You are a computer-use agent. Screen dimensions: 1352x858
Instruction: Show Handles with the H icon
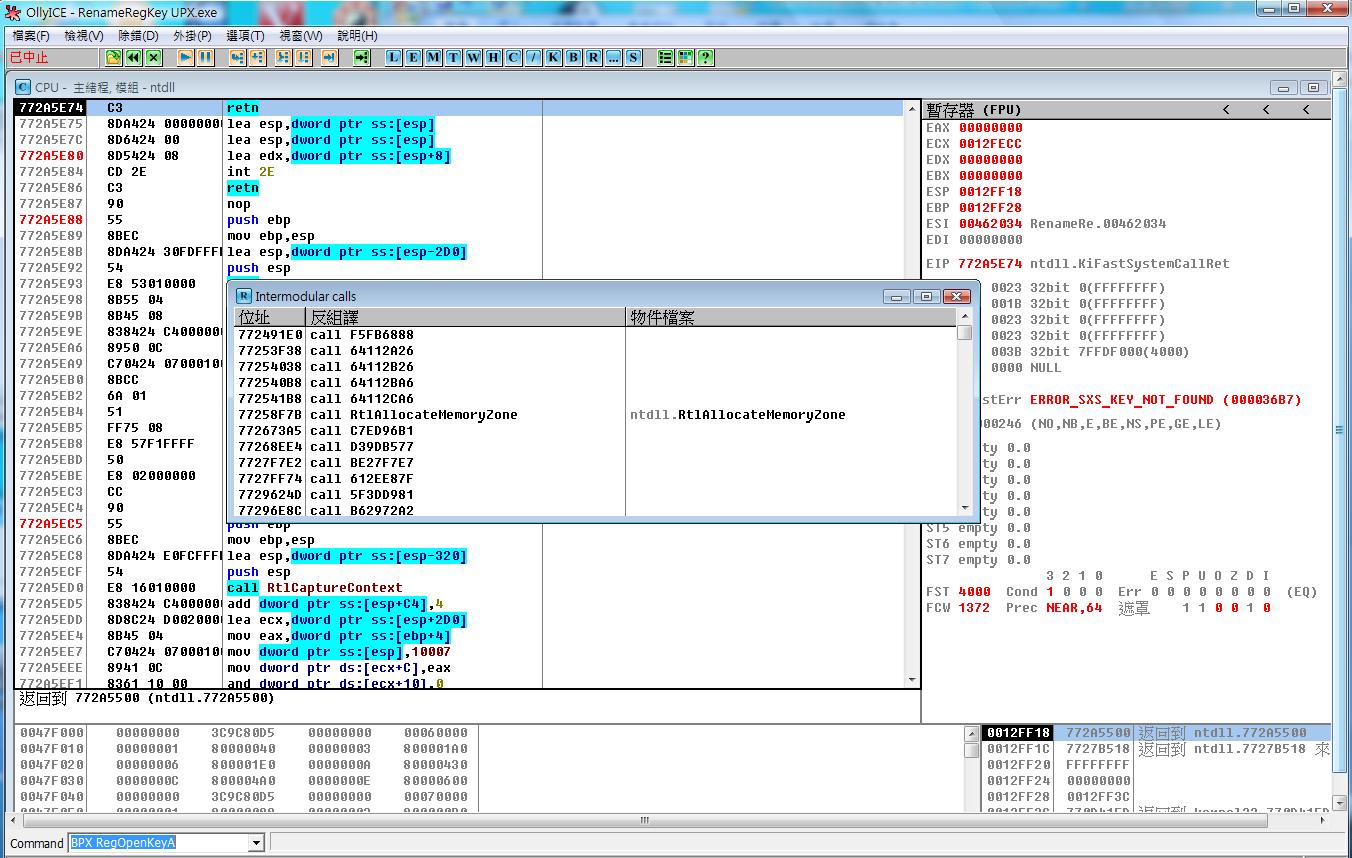[x=494, y=58]
